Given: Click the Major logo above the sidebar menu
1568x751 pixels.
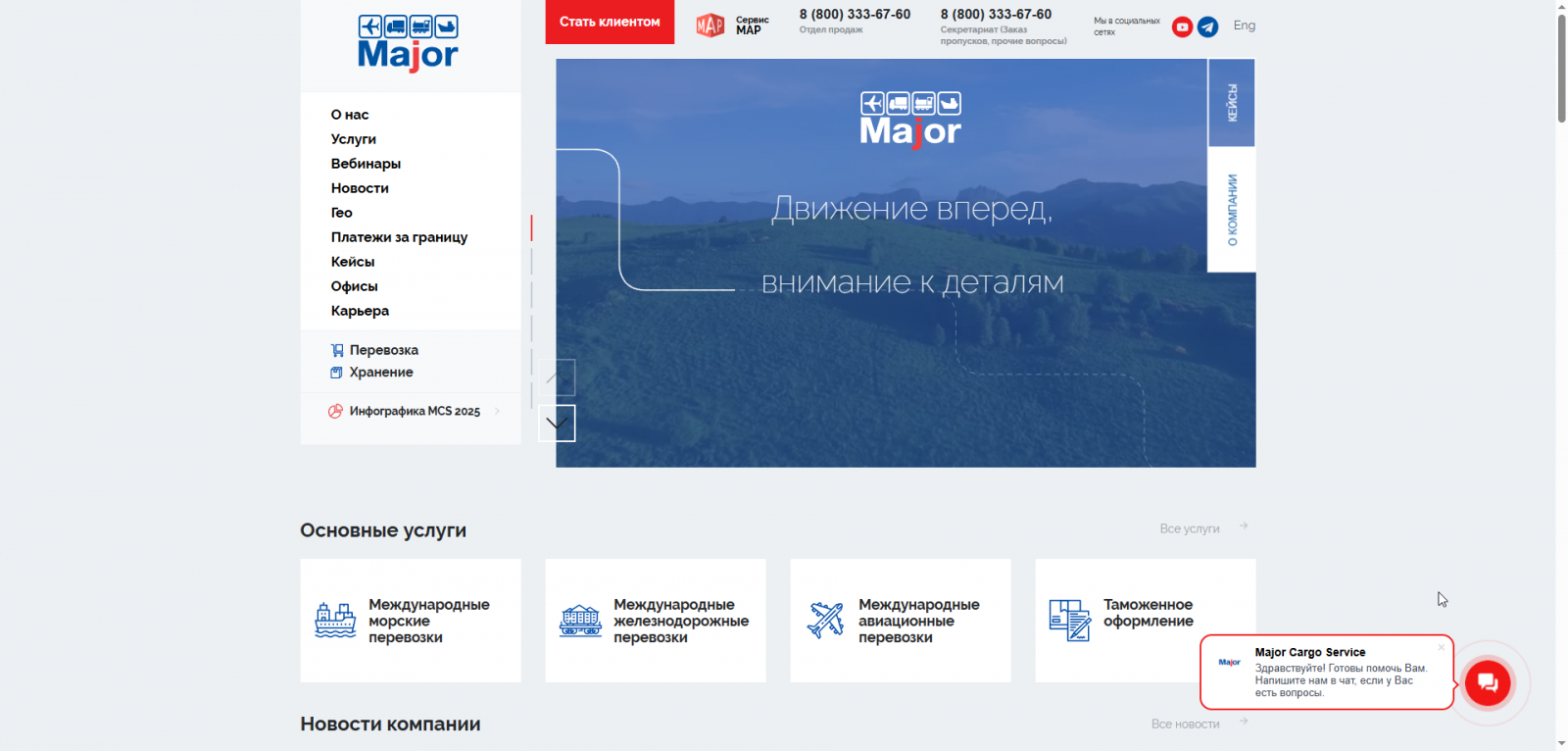Looking at the screenshot, I should click(x=408, y=43).
